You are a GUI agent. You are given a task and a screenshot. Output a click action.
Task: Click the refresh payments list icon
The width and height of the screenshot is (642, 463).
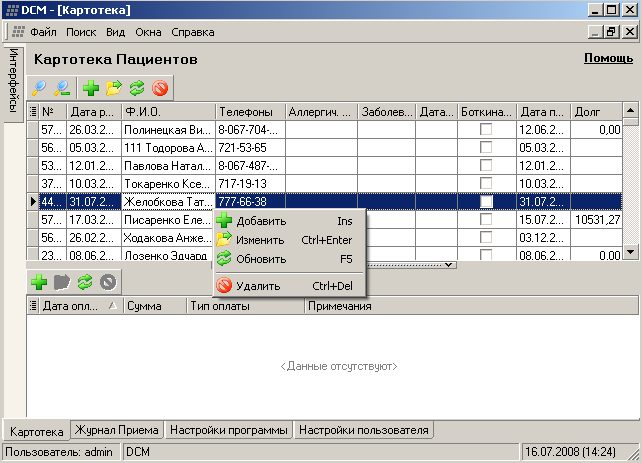pos(85,282)
